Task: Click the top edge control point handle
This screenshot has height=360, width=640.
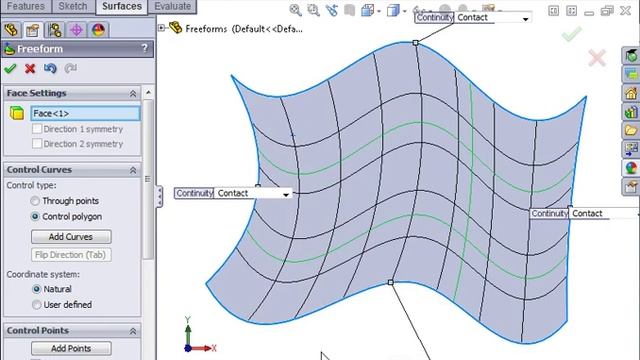Action: pos(416,42)
